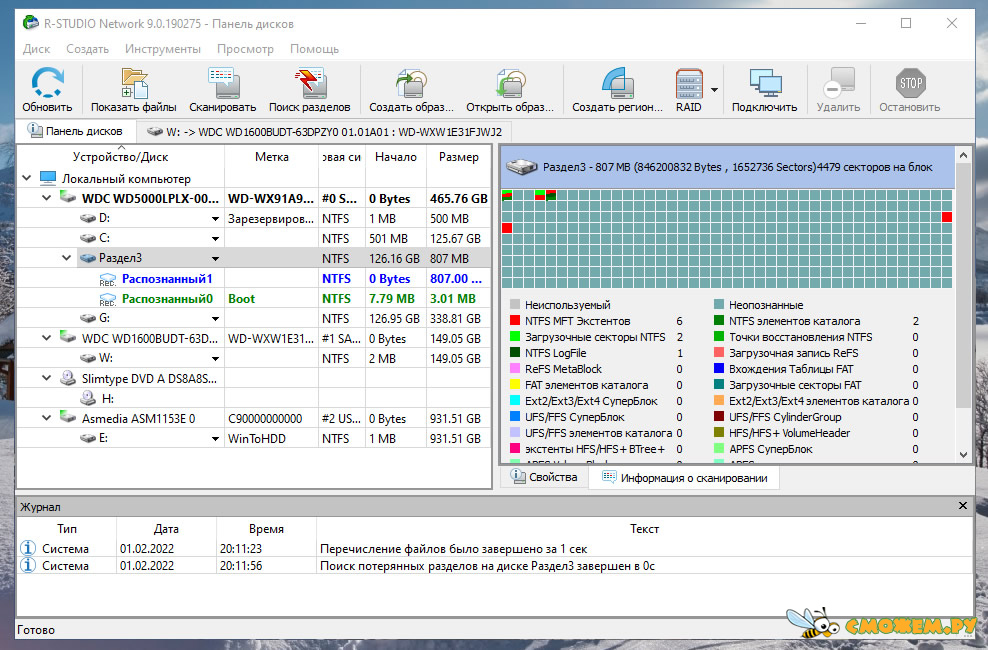Open dropdown arrow for drive W:
988x650 pixels.
tap(215, 359)
